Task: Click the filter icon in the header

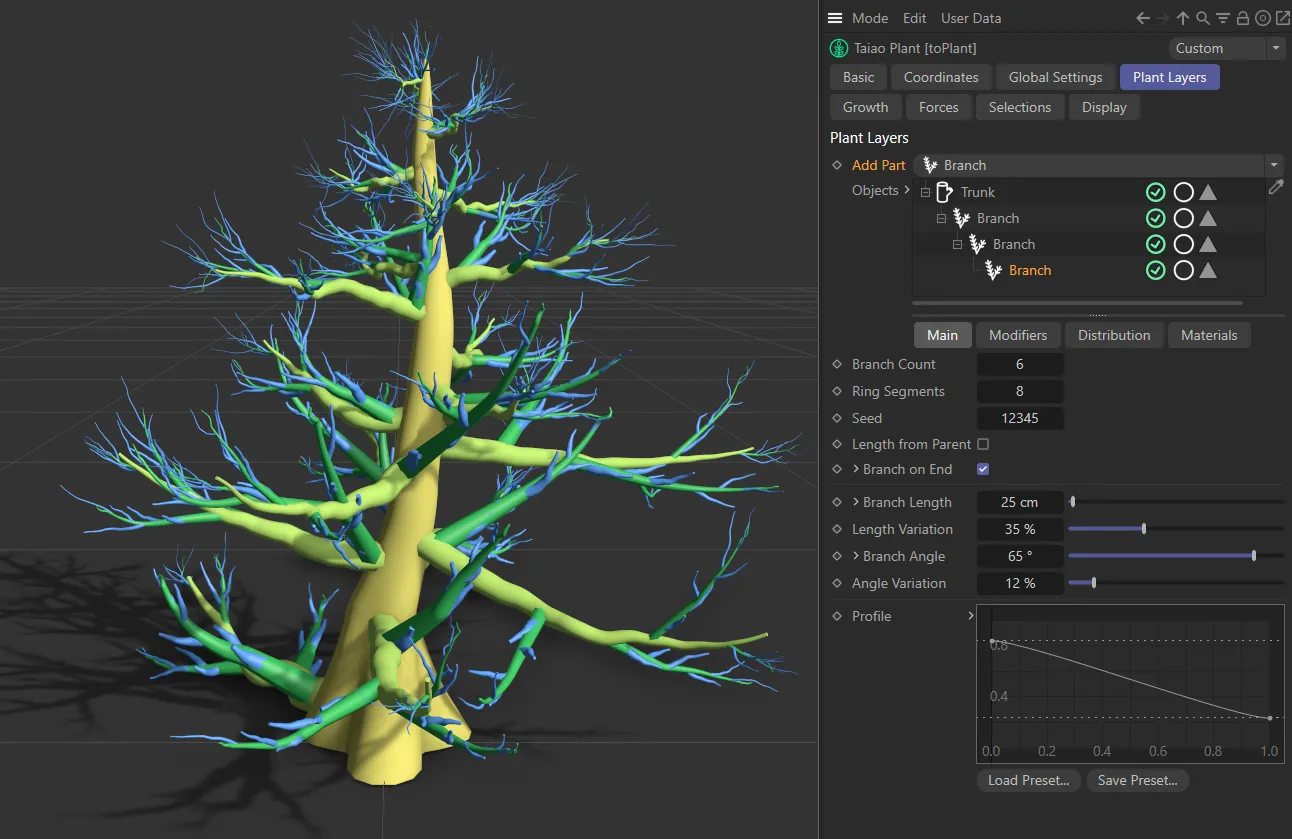Action: point(1223,18)
